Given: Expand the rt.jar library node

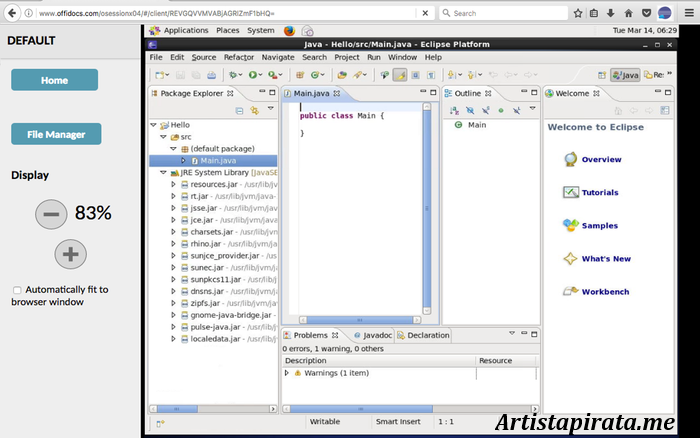Looking at the screenshot, I should pyautogui.click(x=173, y=196).
